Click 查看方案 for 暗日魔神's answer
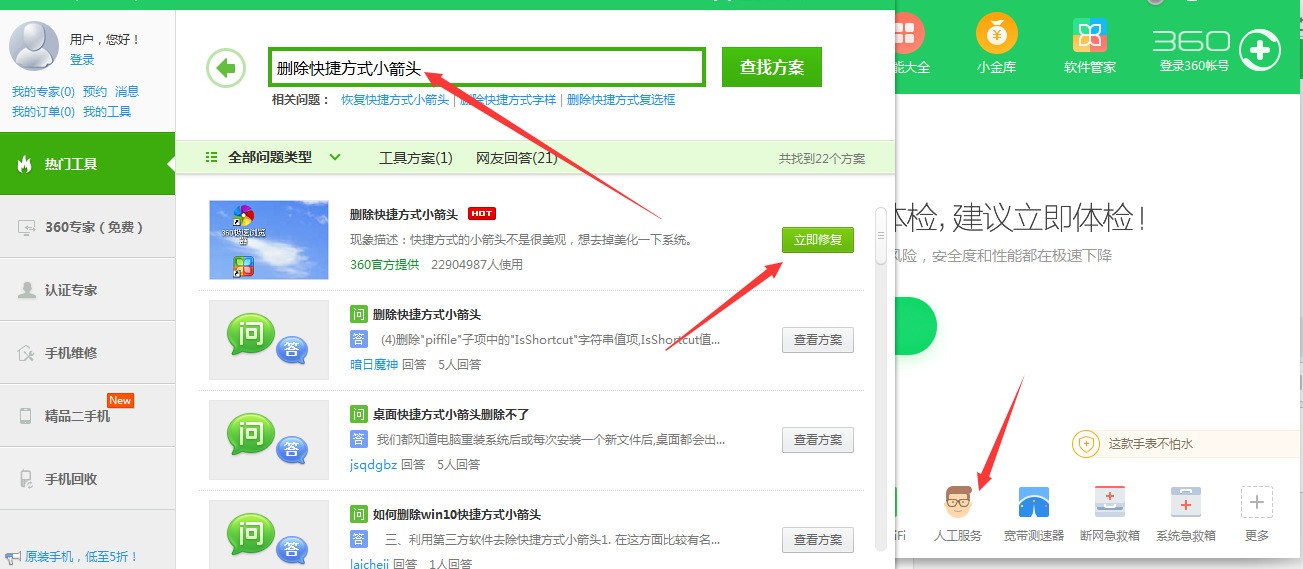Screen dimensions: 1303x569 click(x=818, y=340)
